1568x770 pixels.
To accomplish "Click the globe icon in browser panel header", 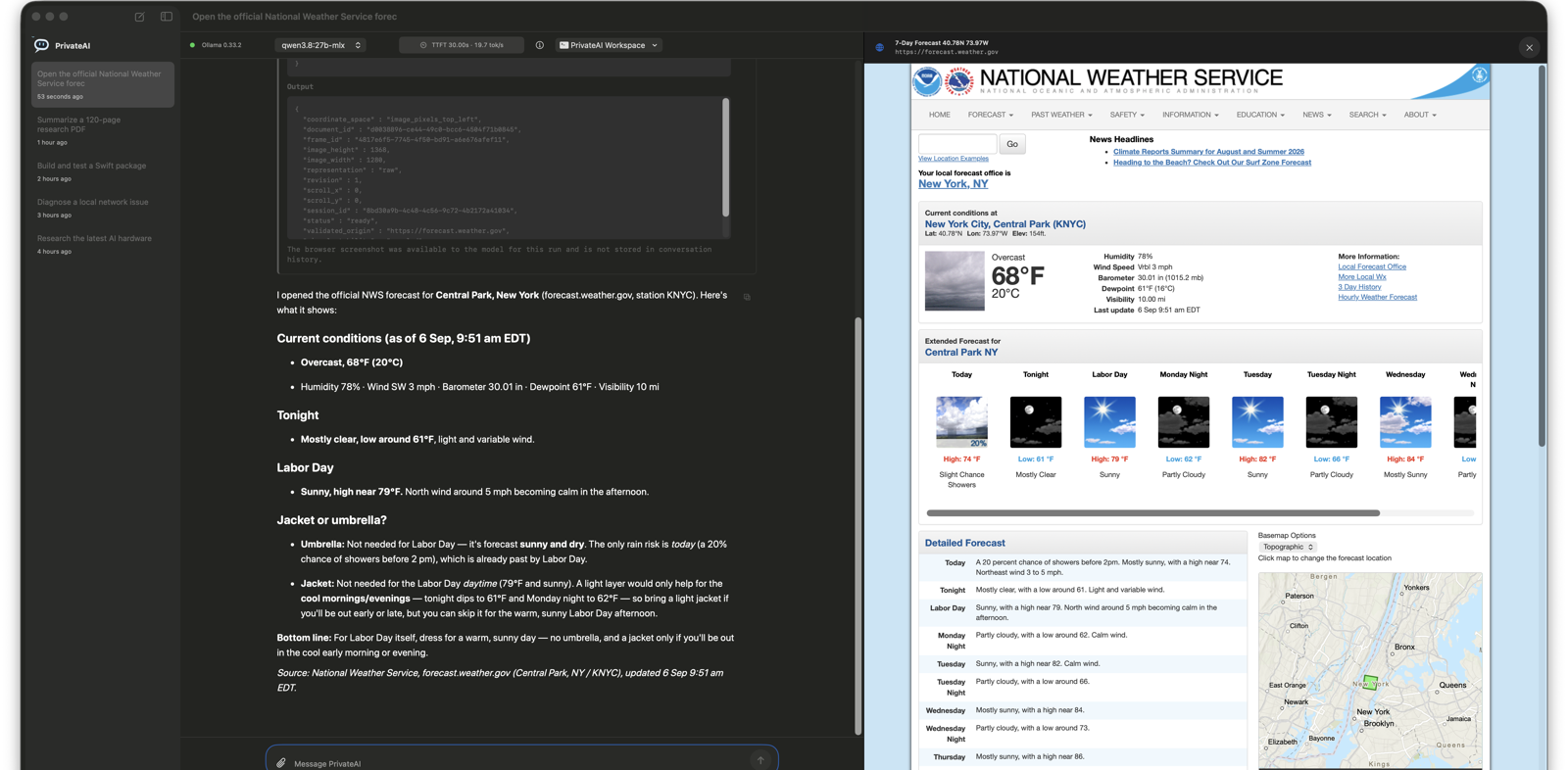I will pyautogui.click(x=880, y=47).
